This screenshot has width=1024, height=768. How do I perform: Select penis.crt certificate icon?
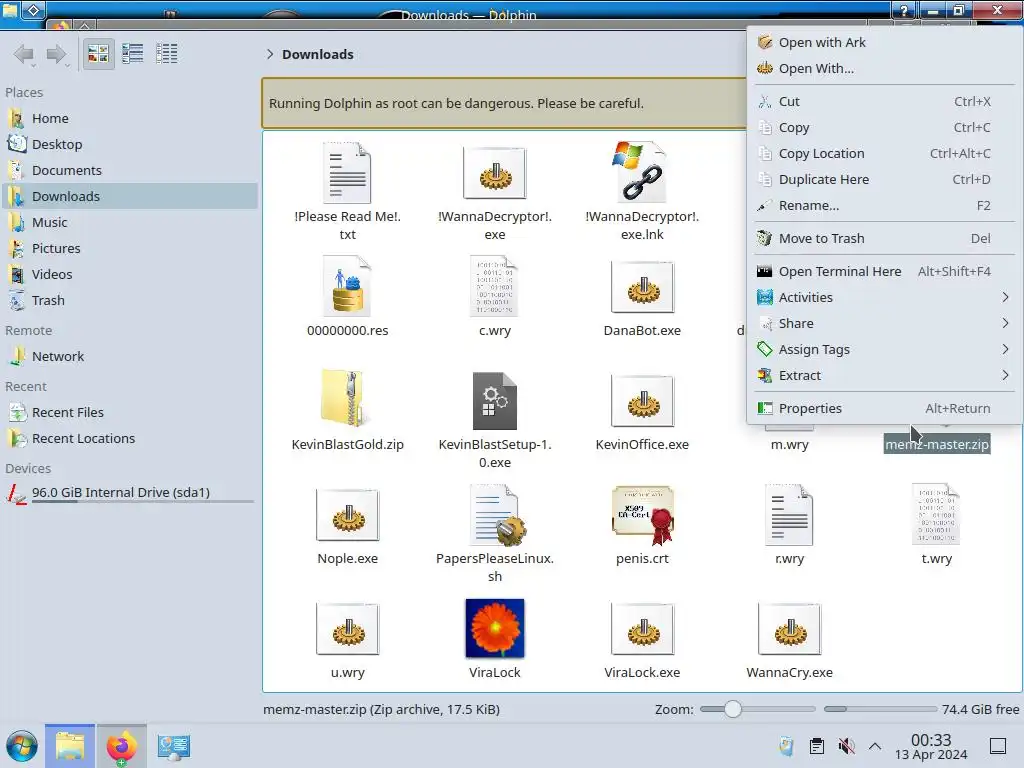coord(643,515)
